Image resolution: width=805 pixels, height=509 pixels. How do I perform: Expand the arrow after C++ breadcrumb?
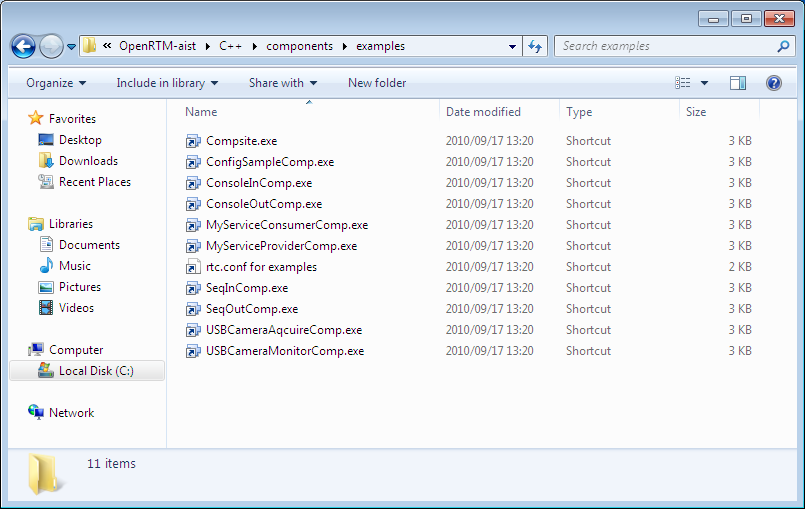click(255, 46)
